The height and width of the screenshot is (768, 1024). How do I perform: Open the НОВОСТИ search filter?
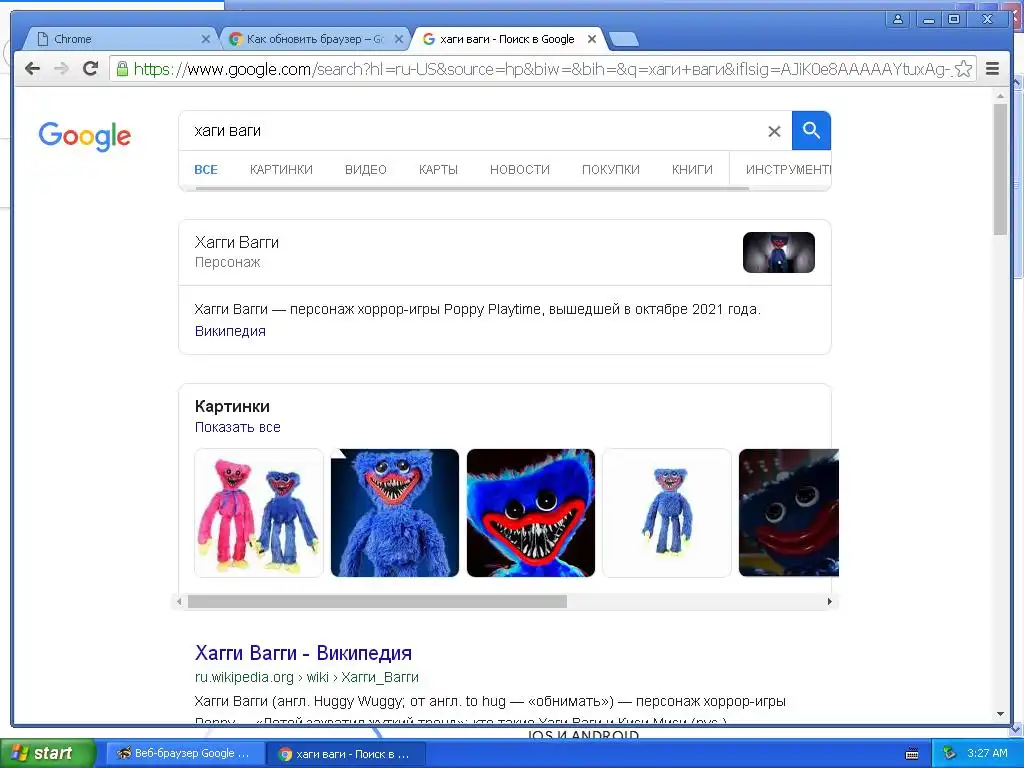point(520,170)
